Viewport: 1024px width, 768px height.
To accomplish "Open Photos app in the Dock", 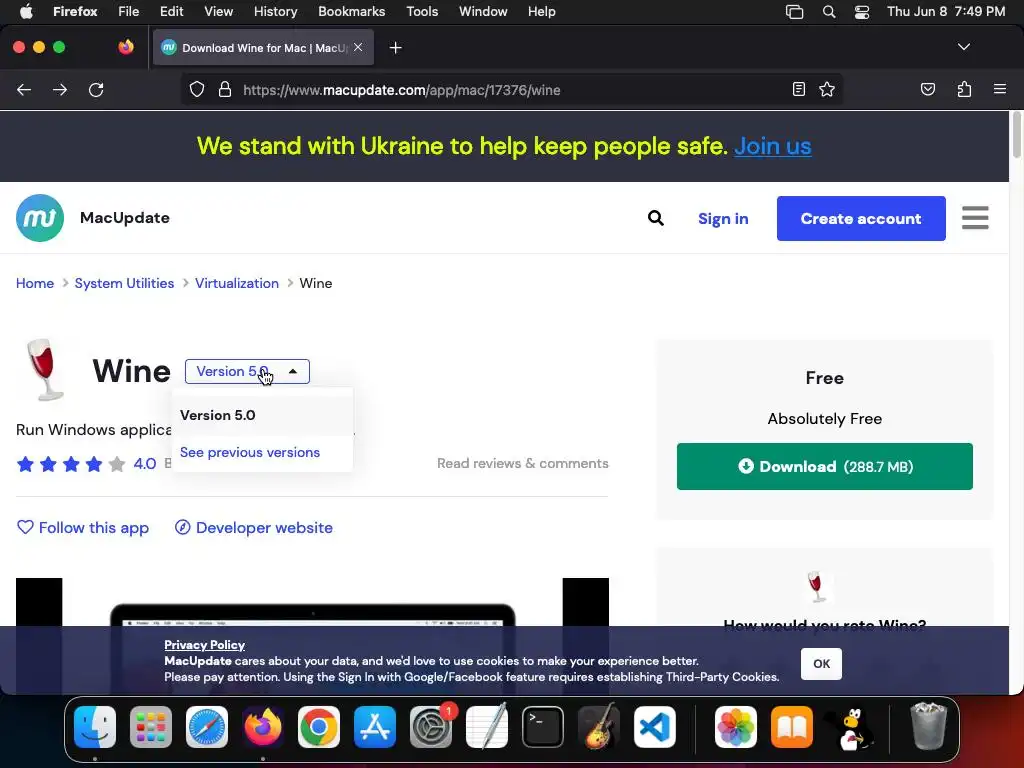I will tap(736, 727).
